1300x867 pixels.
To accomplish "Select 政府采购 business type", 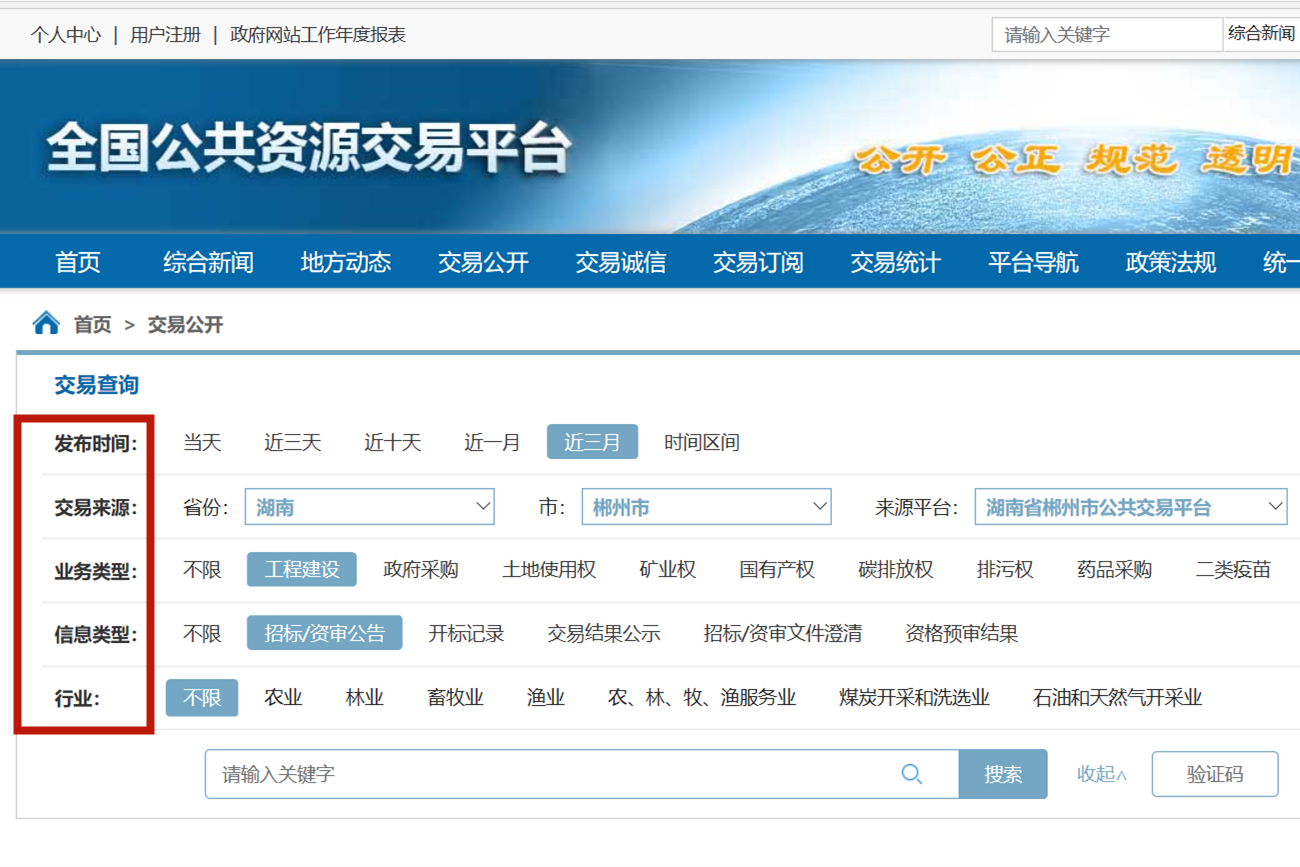I will [421, 569].
